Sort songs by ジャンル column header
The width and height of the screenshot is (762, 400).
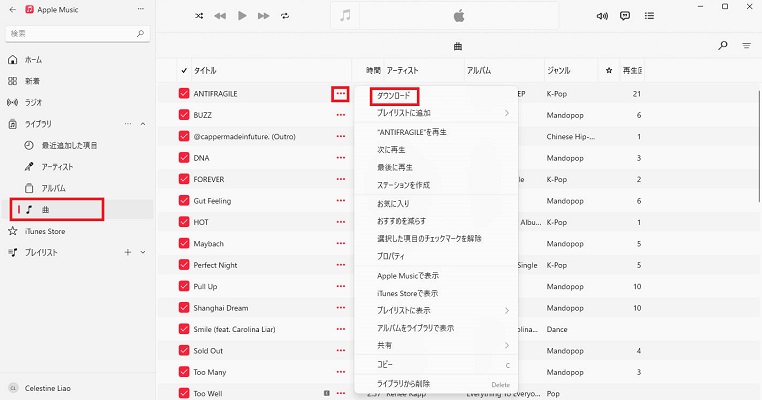571,70
